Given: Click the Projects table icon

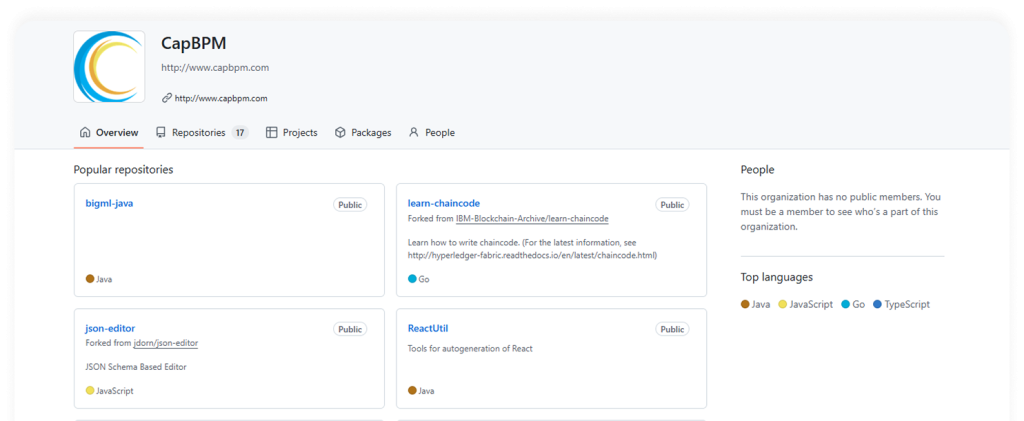Looking at the screenshot, I should [x=272, y=133].
